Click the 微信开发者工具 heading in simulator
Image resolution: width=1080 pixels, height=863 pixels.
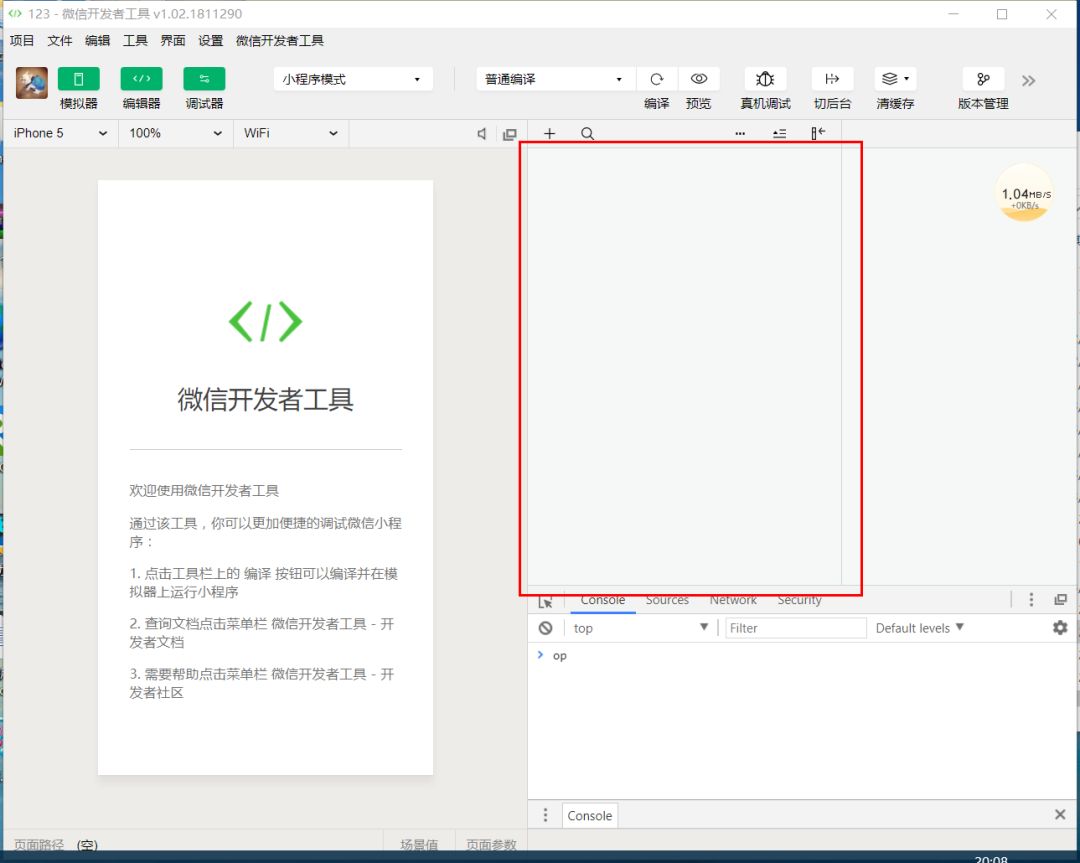point(265,399)
